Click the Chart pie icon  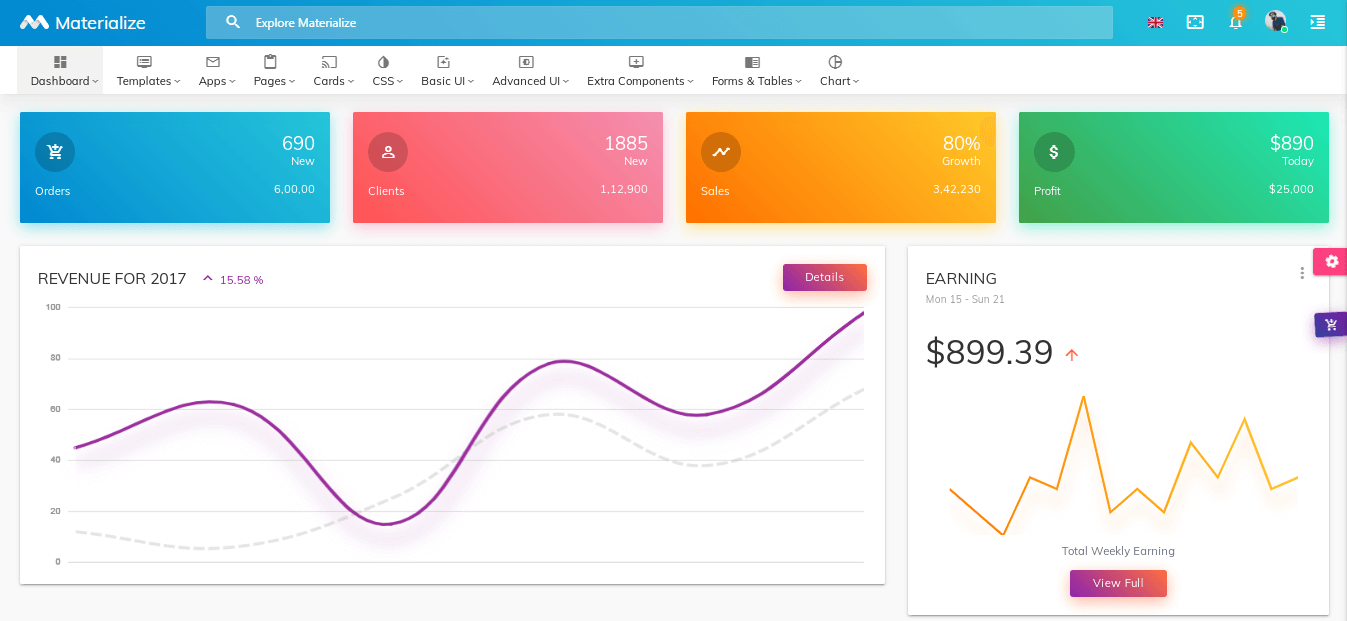pos(835,62)
